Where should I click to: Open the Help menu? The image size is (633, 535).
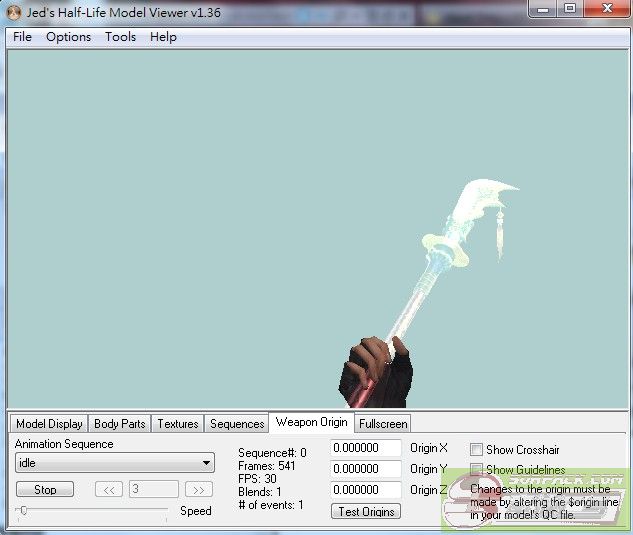163,37
